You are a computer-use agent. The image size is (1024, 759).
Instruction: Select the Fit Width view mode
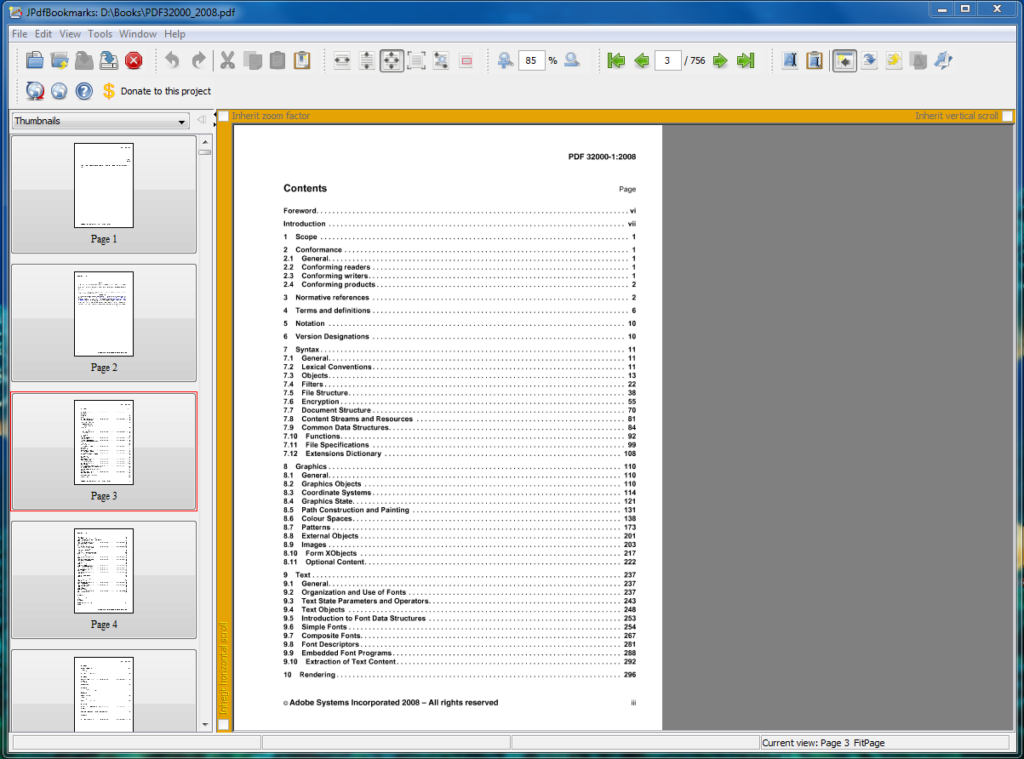(341, 60)
